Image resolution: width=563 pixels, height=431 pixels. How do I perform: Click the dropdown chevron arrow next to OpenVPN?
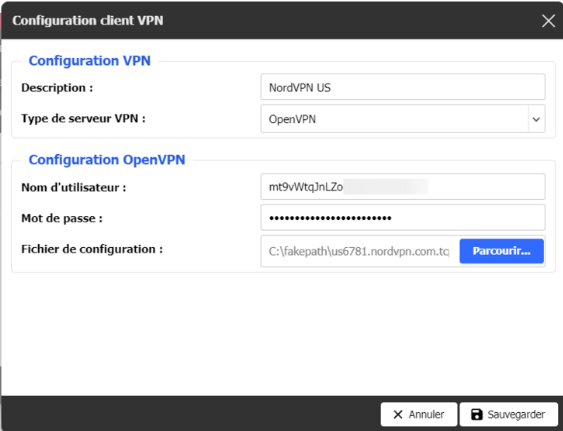coord(536,119)
